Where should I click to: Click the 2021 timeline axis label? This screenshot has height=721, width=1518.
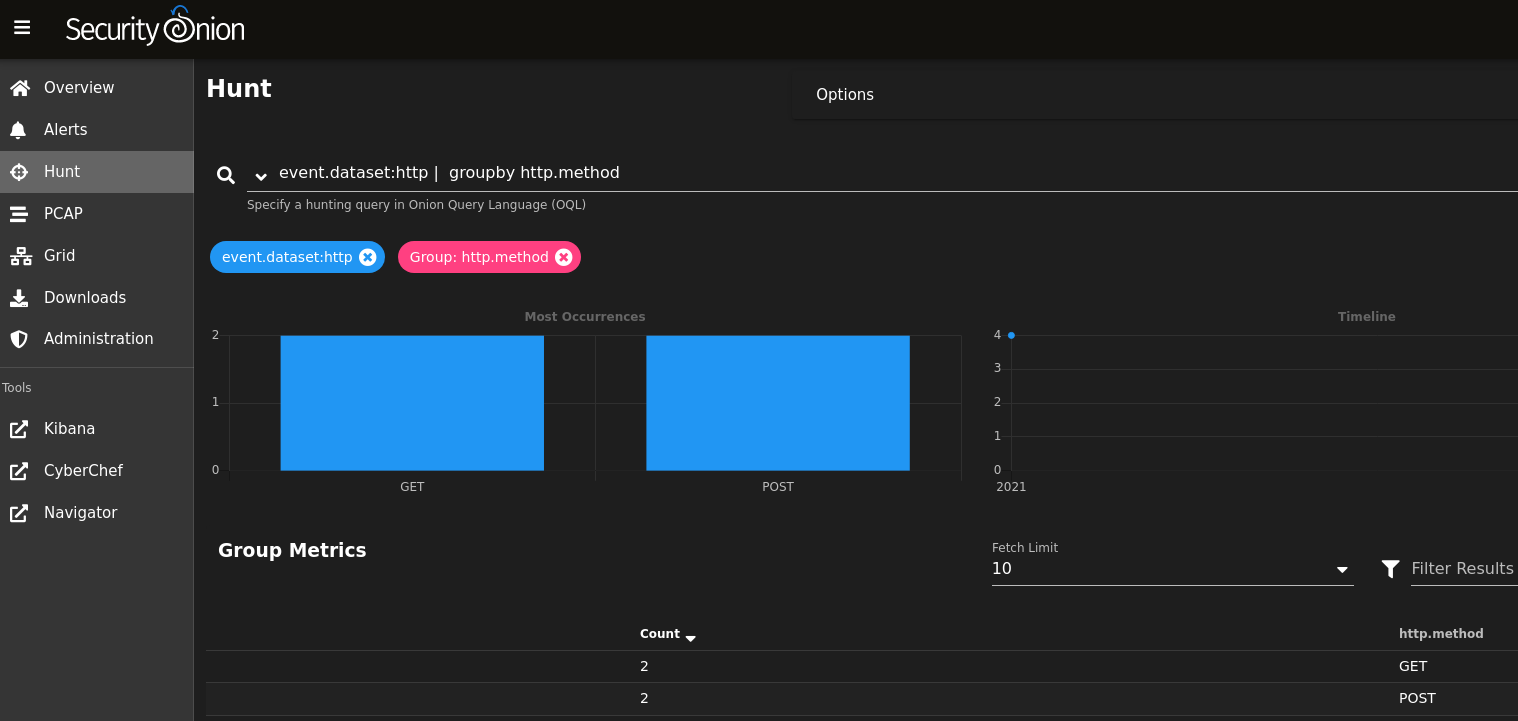[1011, 487]
